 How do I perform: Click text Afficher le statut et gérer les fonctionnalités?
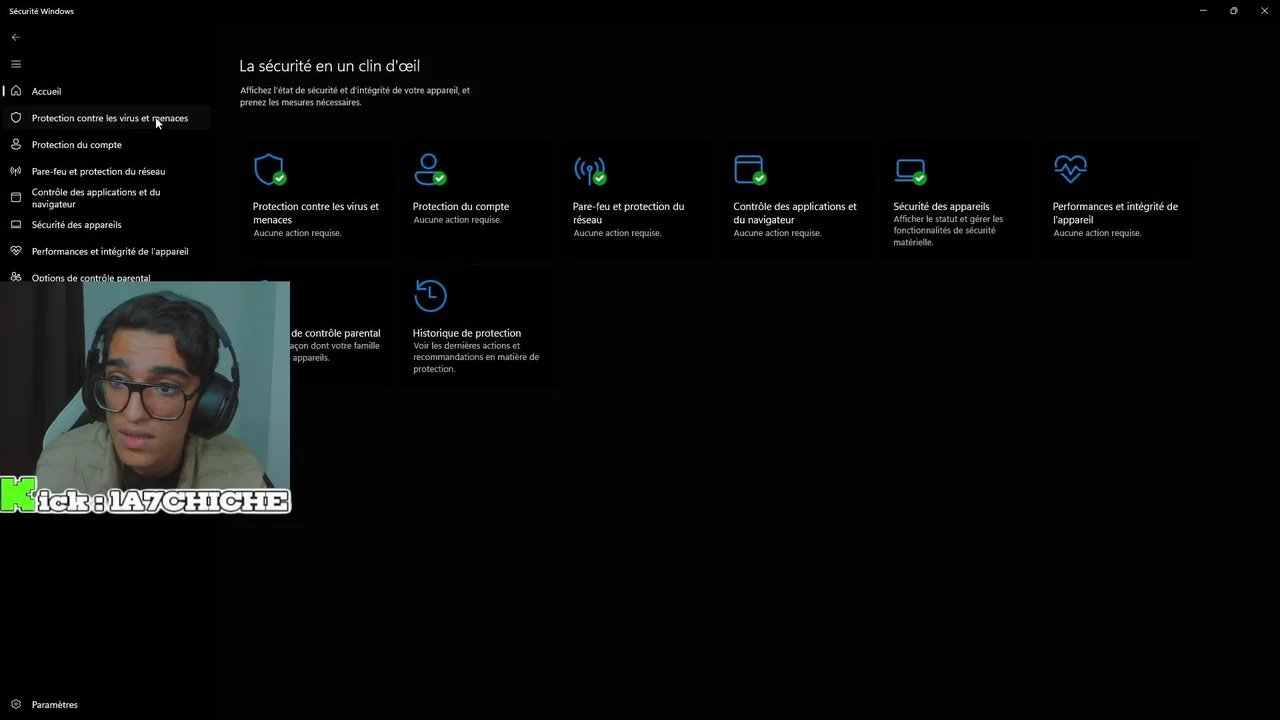948,230
